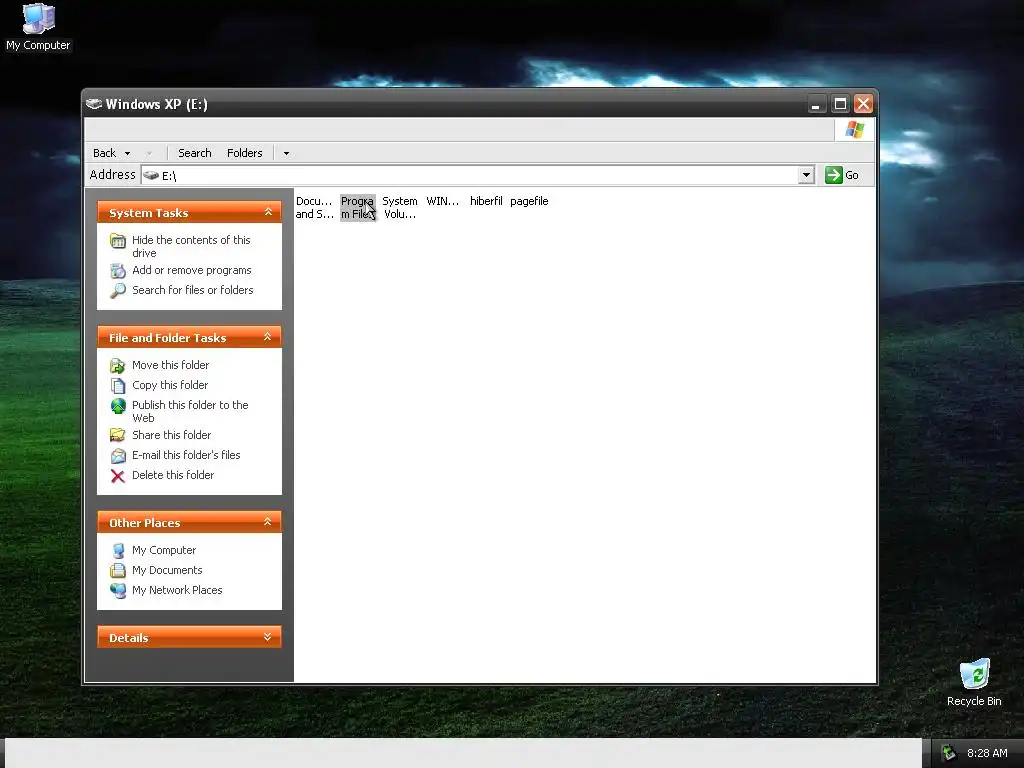Image resolution: width=1024 pixels, height=768 pixels.
Task: Click the Back toolbar button
Action: point(104,153)
